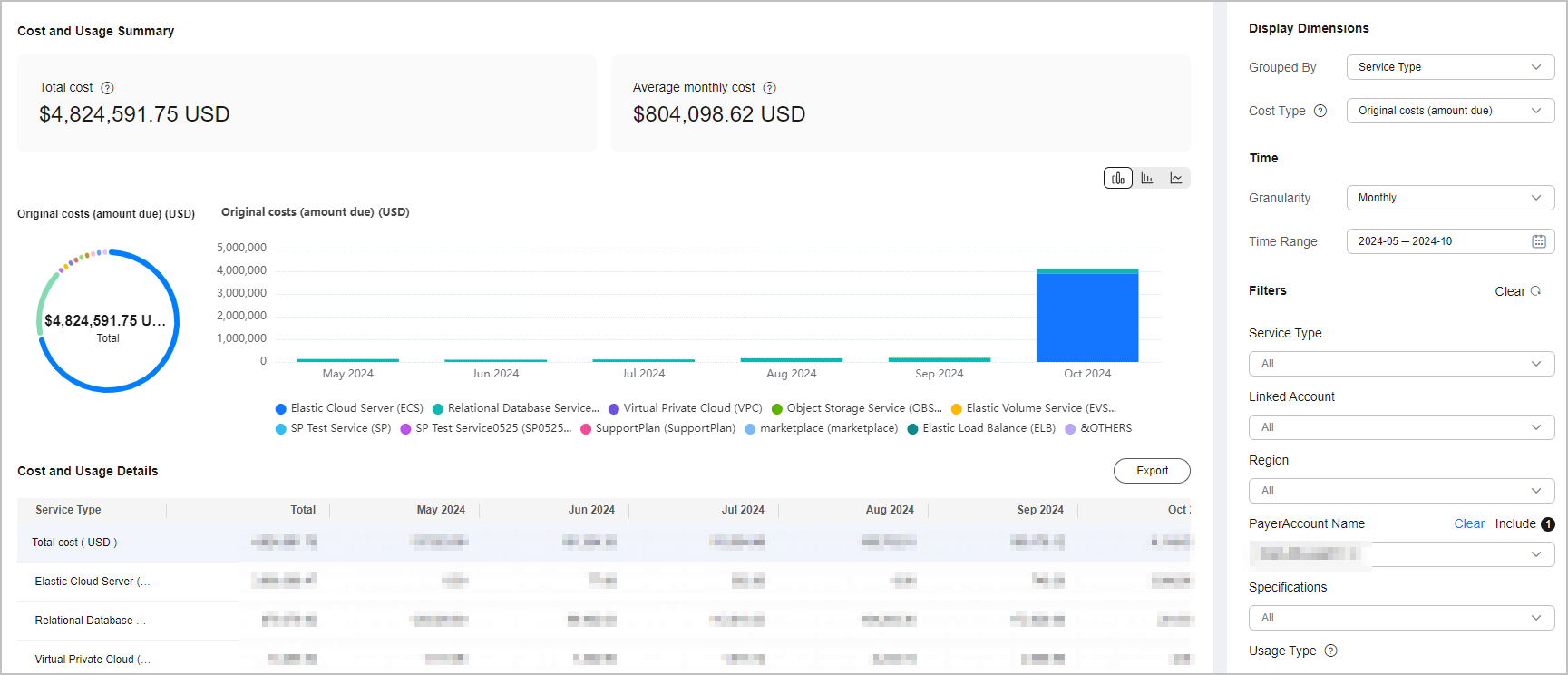Open the Time Range calendar picker icon
The image size is (1568, 675).
click(x=1538, y=241)
